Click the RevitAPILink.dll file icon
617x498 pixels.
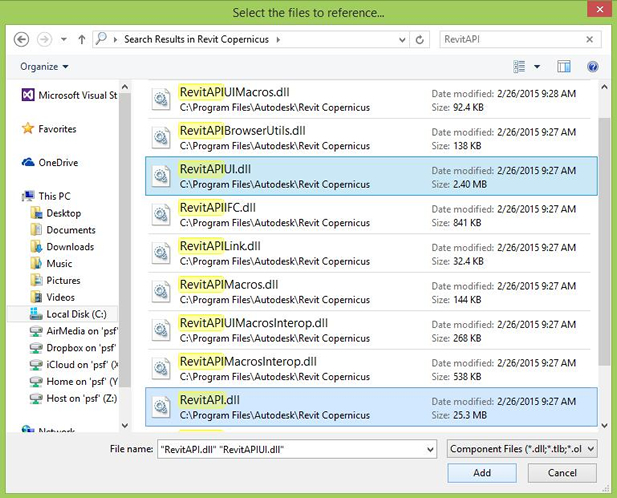point(161,253)
